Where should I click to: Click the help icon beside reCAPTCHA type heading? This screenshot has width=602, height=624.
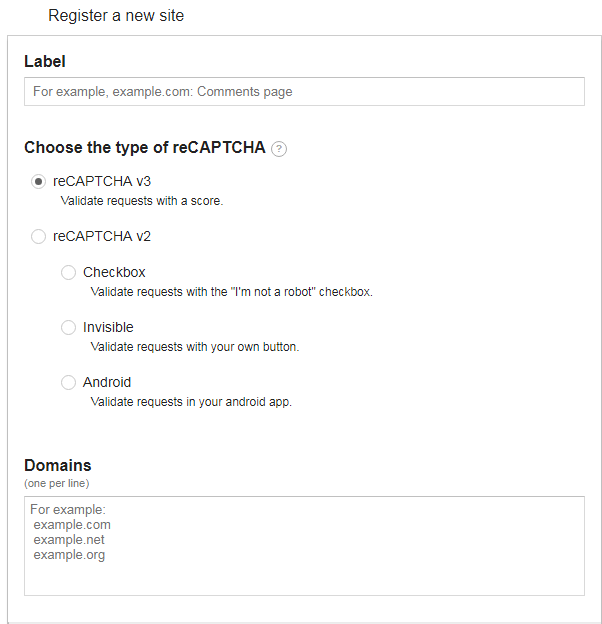[279, 149]
